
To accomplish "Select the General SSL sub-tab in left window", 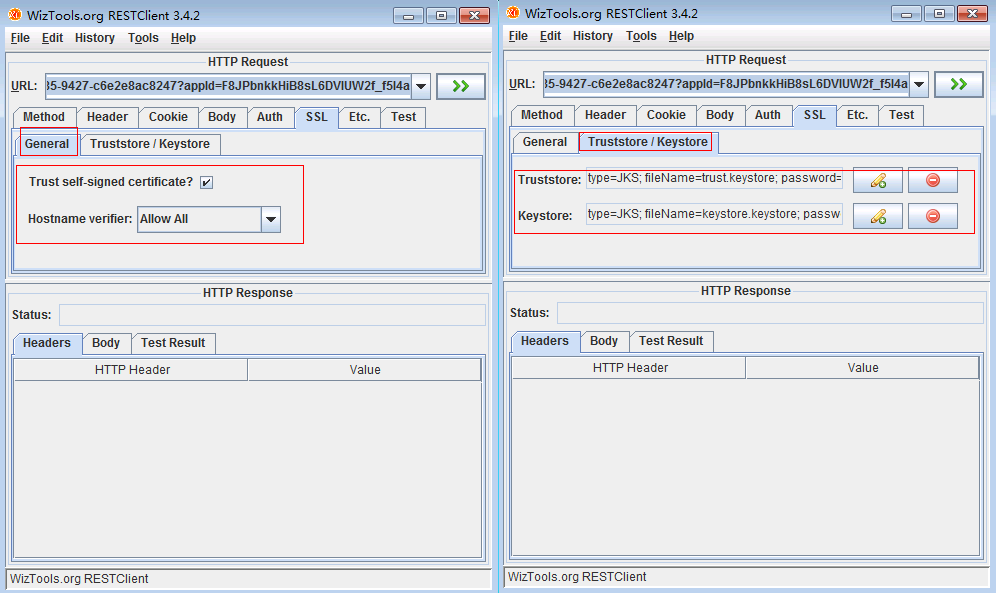I will [x=47, y=144].
